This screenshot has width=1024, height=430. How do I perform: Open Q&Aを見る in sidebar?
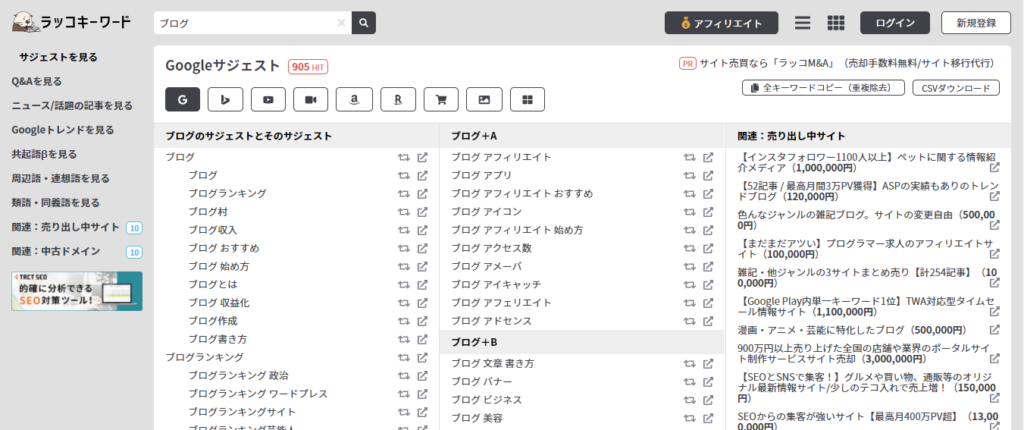(x=37, y=82)
